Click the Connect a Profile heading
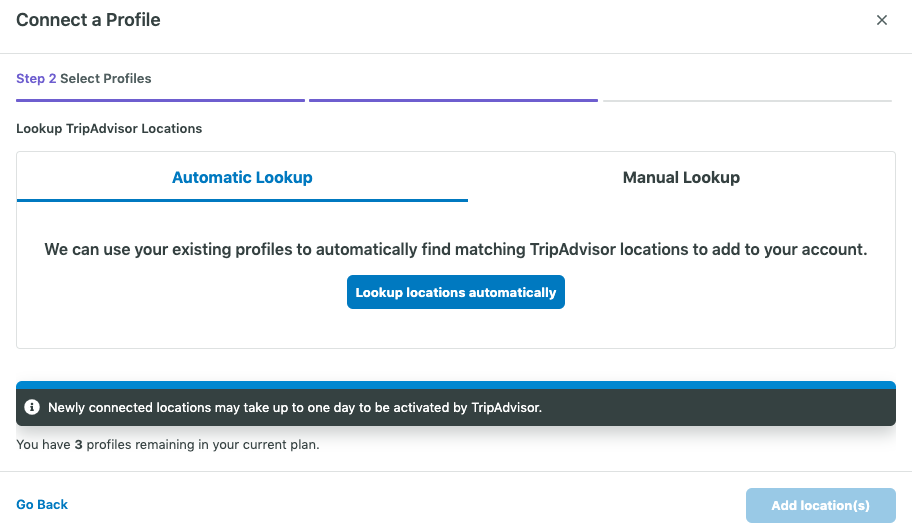Image resolution: width=912 pixels, height=532 pixels. point(88,20)
